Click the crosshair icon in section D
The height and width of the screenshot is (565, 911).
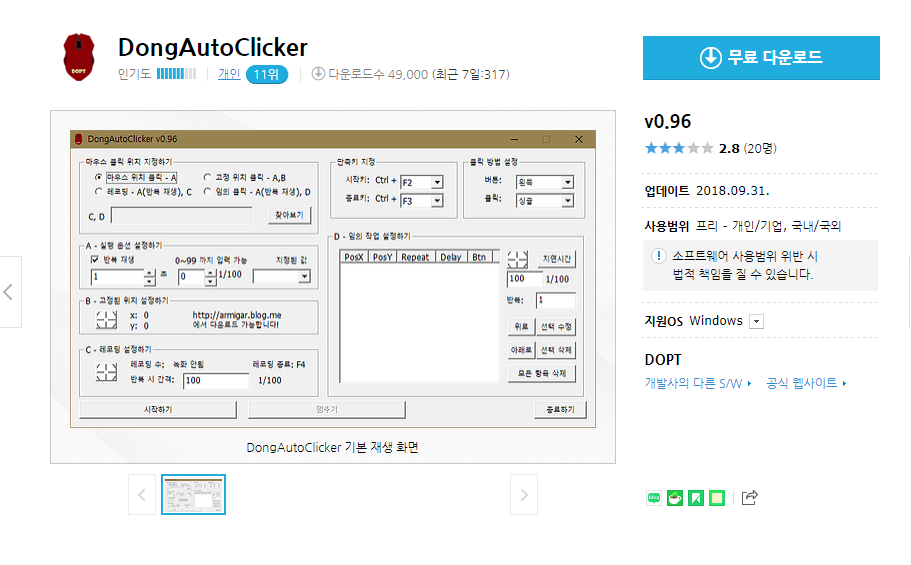click(x=517, y=259)
